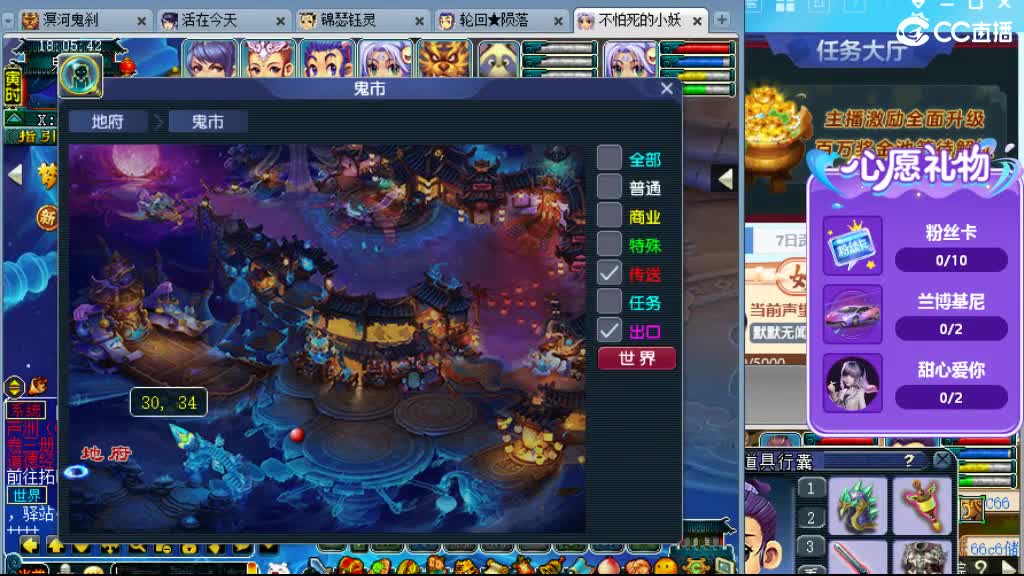Collapse the right panel with the white arrow
This screenshot has width=1024, height=576.
pos(725,179)
